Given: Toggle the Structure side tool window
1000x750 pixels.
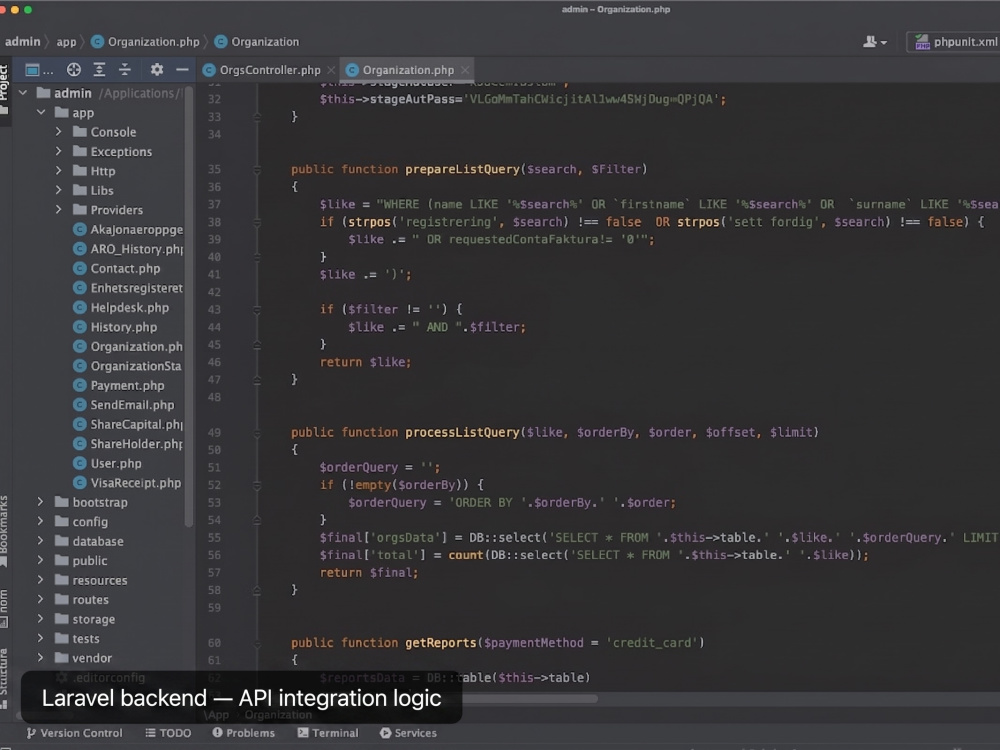Looking at the screenshot, I should coord(4,677).
